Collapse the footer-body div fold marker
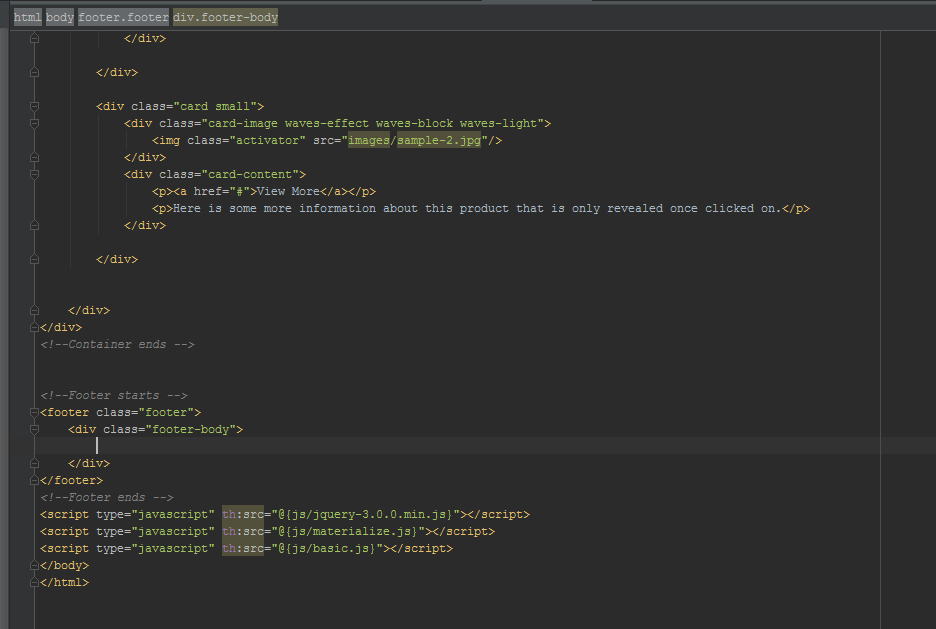Image resolution: width=936 pixels, height=629 pixels. (35, 429)
